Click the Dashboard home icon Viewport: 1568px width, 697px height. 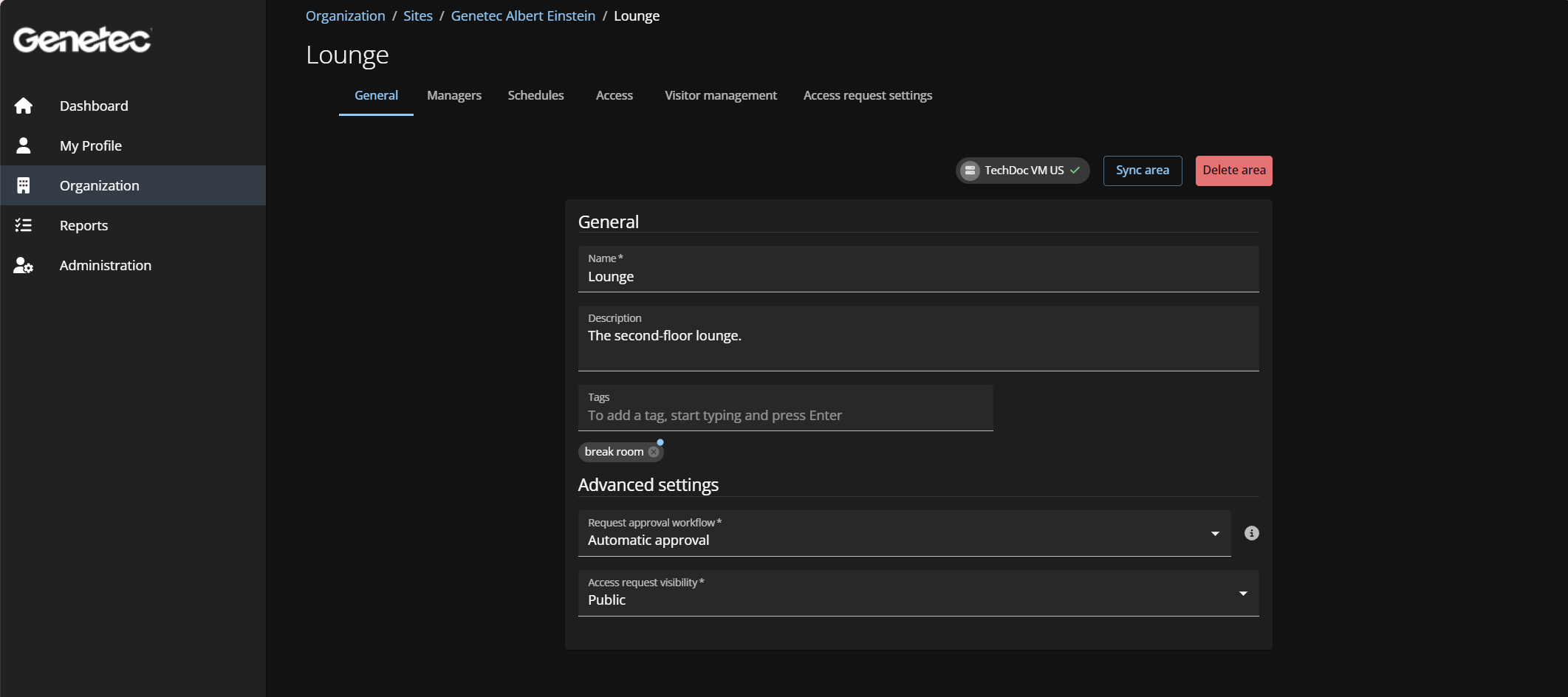pyautogui.click(x=24, y=106)
